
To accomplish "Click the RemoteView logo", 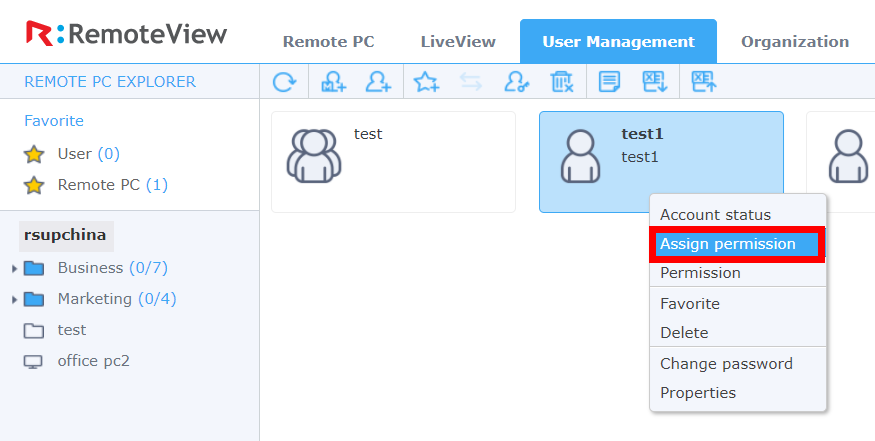I will [x=127, y=33].
